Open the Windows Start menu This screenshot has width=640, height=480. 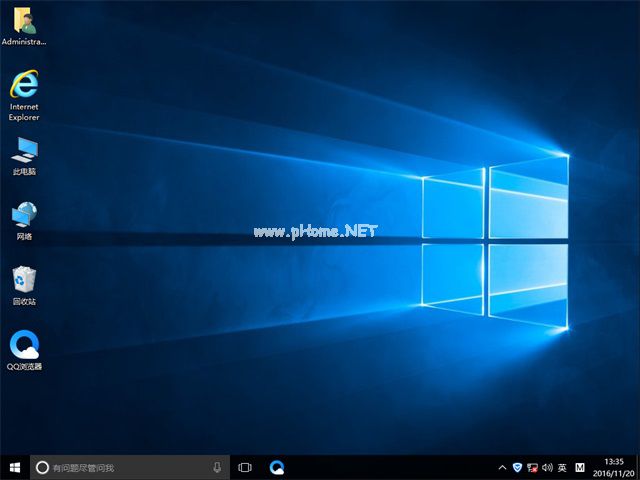[15, 467]
